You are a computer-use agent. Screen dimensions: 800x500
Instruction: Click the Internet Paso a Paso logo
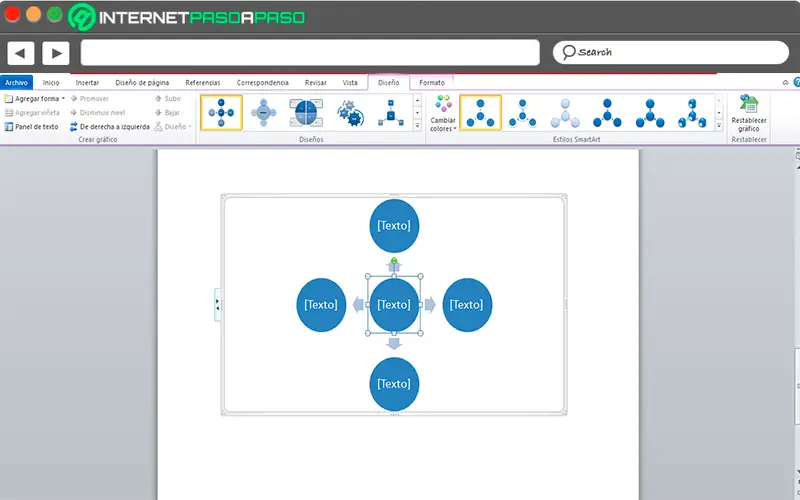point(187,17)
